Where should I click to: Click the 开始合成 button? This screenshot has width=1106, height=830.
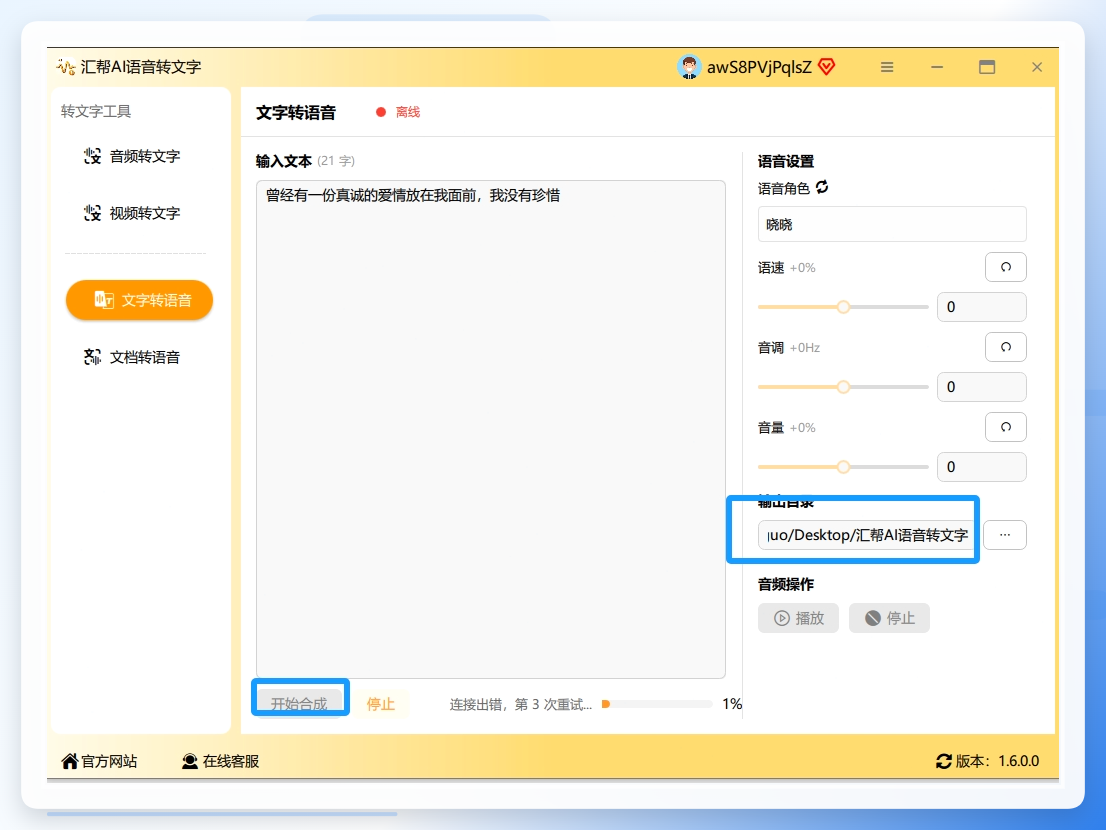(299, 703)
